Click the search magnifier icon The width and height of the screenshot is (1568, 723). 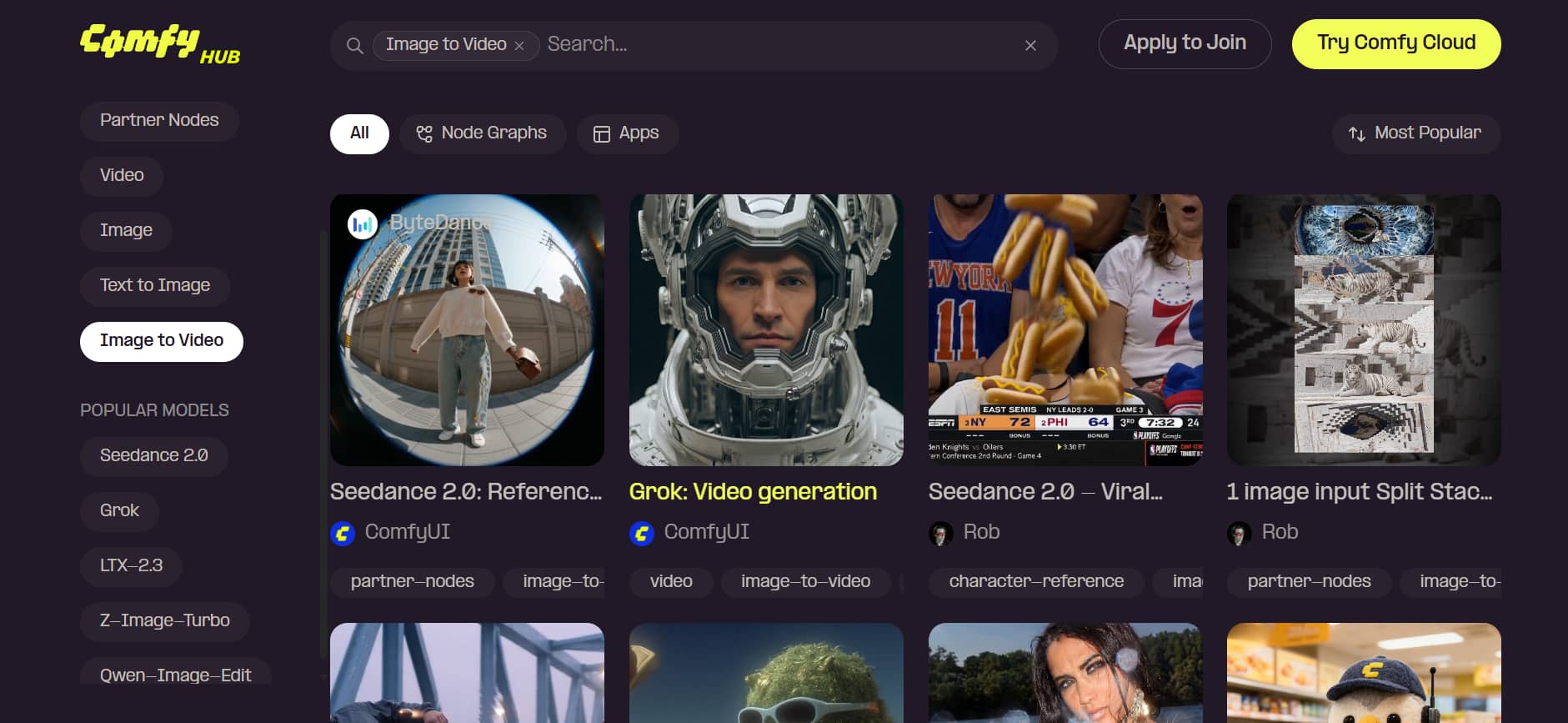pyautogui.click(x=354, y=45)
